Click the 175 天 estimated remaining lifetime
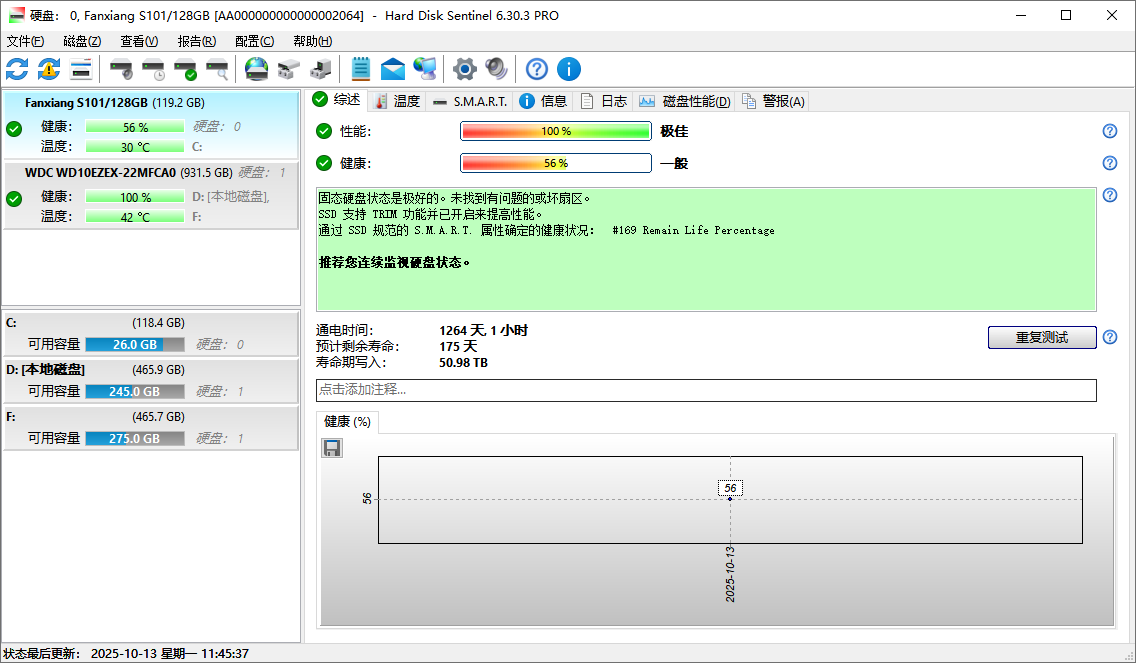 [458, 346]
